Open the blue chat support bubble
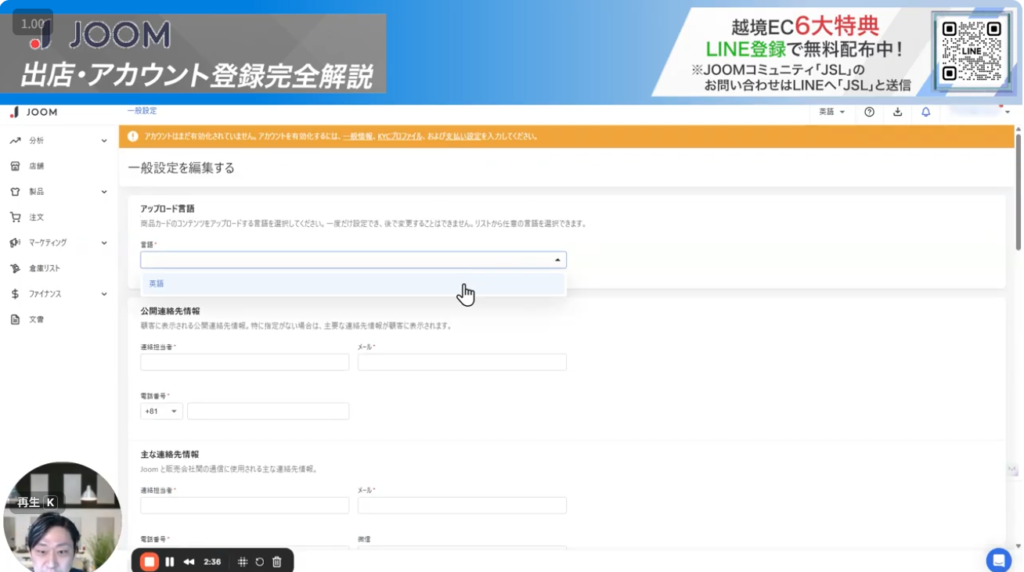 pyautogui.click(x=997, y=559)
